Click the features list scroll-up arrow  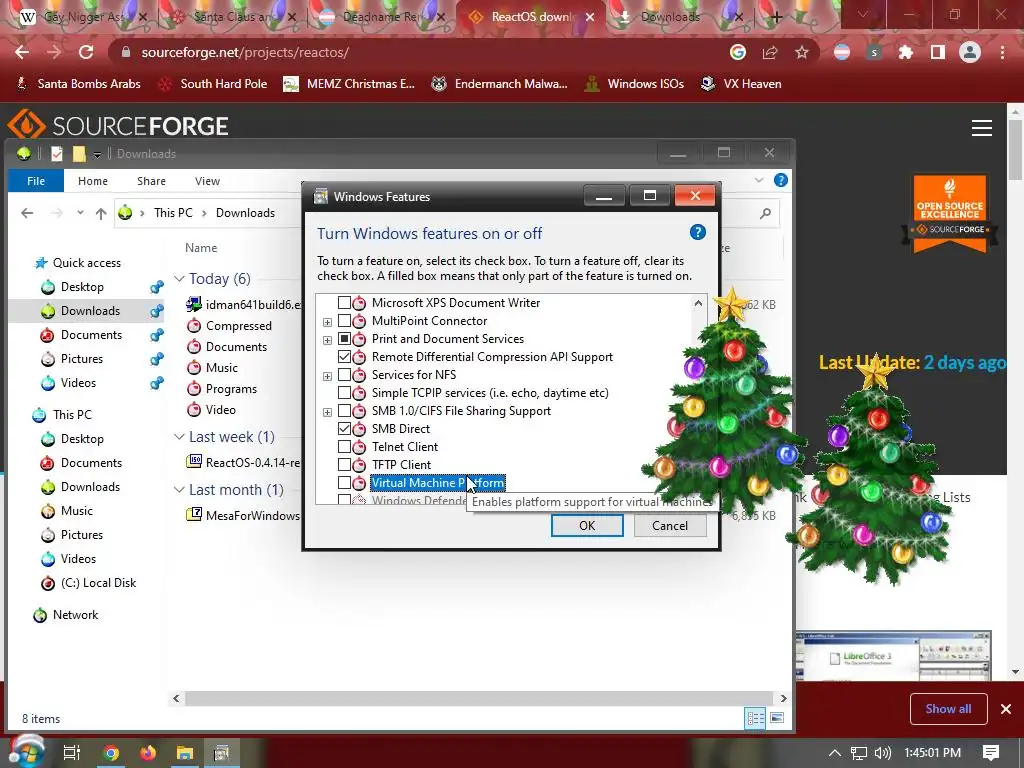(x=698, y=303)
